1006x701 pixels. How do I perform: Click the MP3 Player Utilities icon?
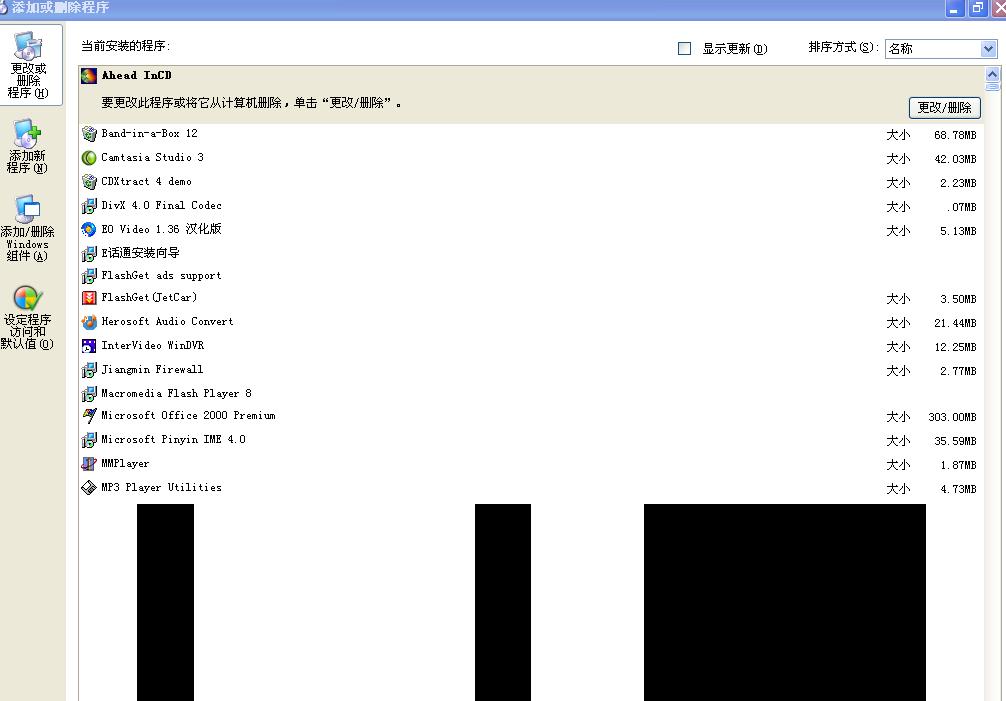(x=89, y=488)
